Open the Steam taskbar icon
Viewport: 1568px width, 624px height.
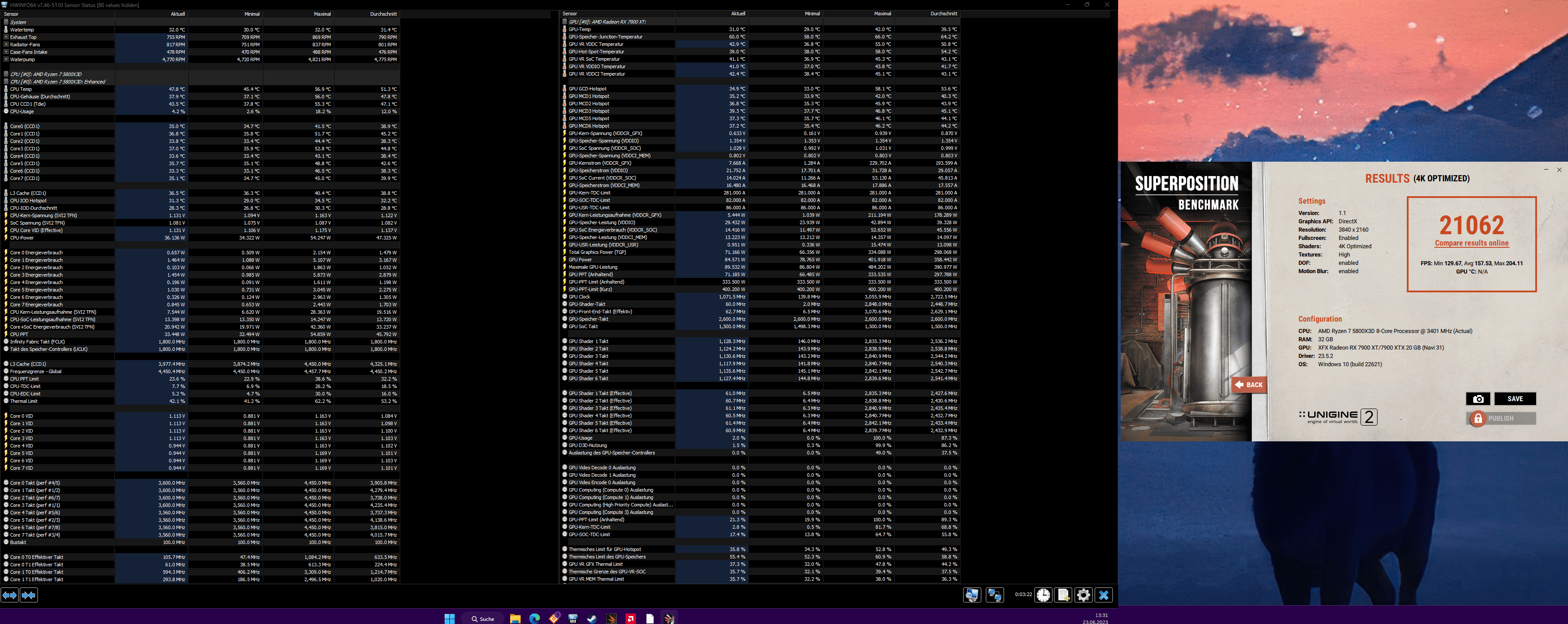pos(592,618)
